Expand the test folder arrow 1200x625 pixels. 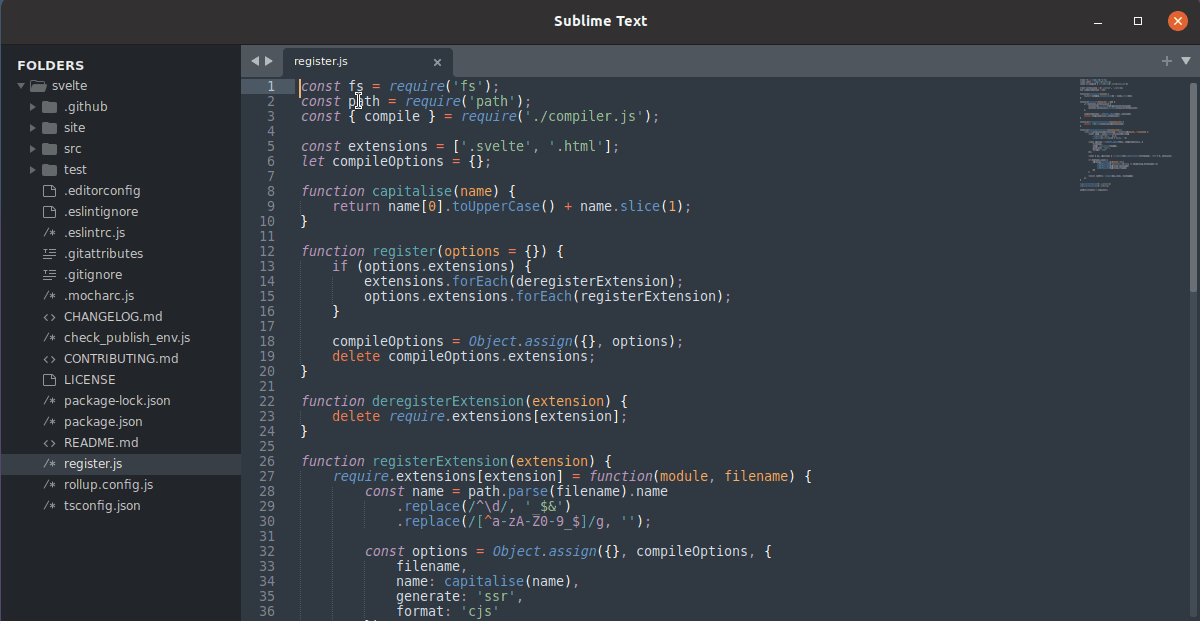(x=33, y=170)
